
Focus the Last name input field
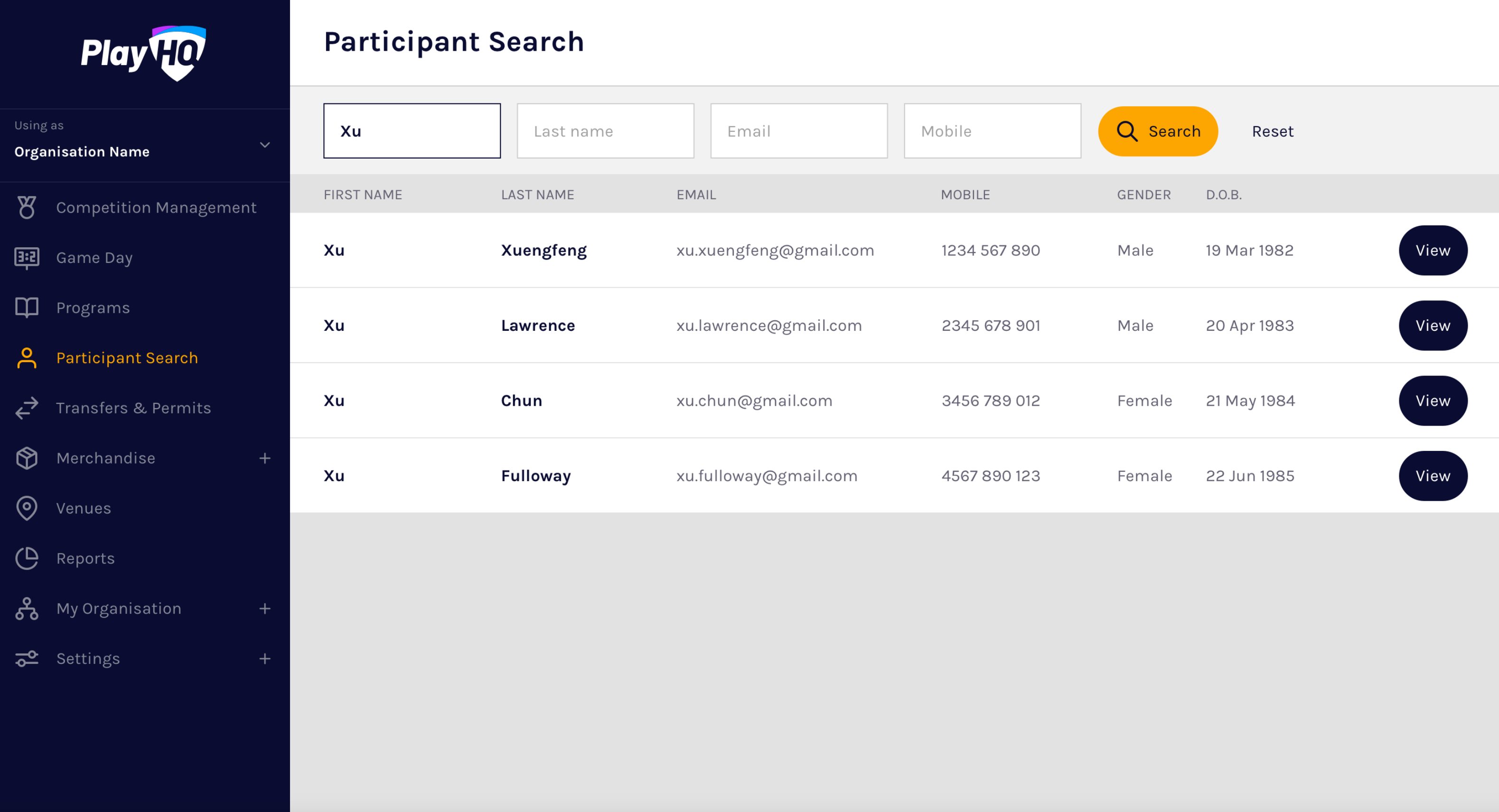(605, 131)
